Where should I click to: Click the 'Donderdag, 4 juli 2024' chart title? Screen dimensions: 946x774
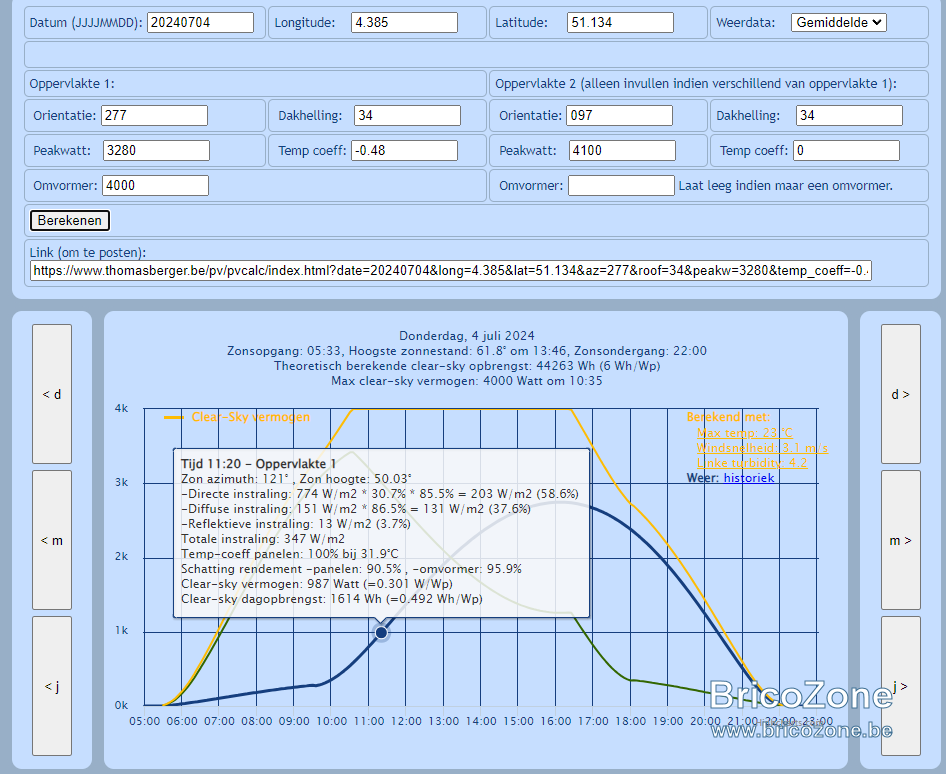click(467, 335)
